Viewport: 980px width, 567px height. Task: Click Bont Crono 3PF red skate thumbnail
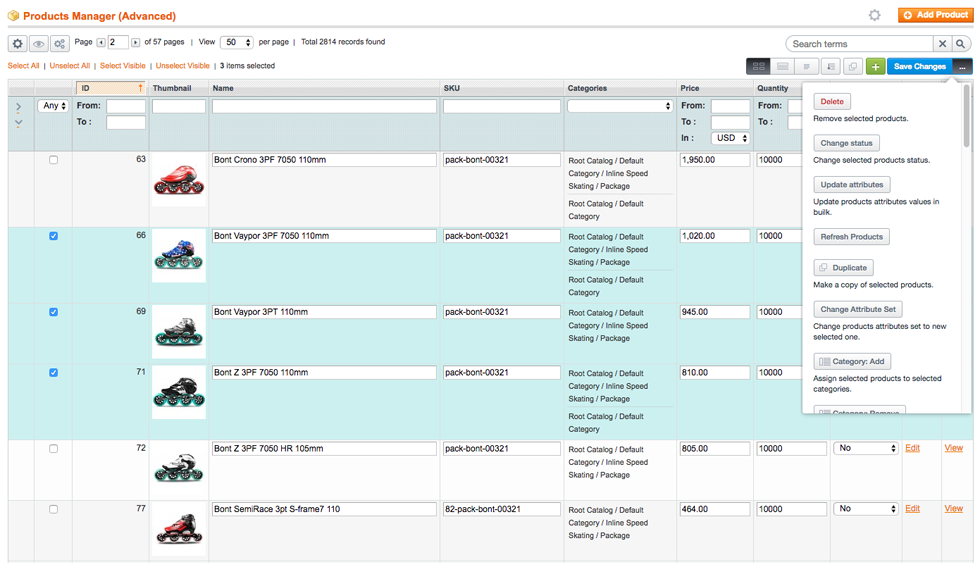click(179, 179)
